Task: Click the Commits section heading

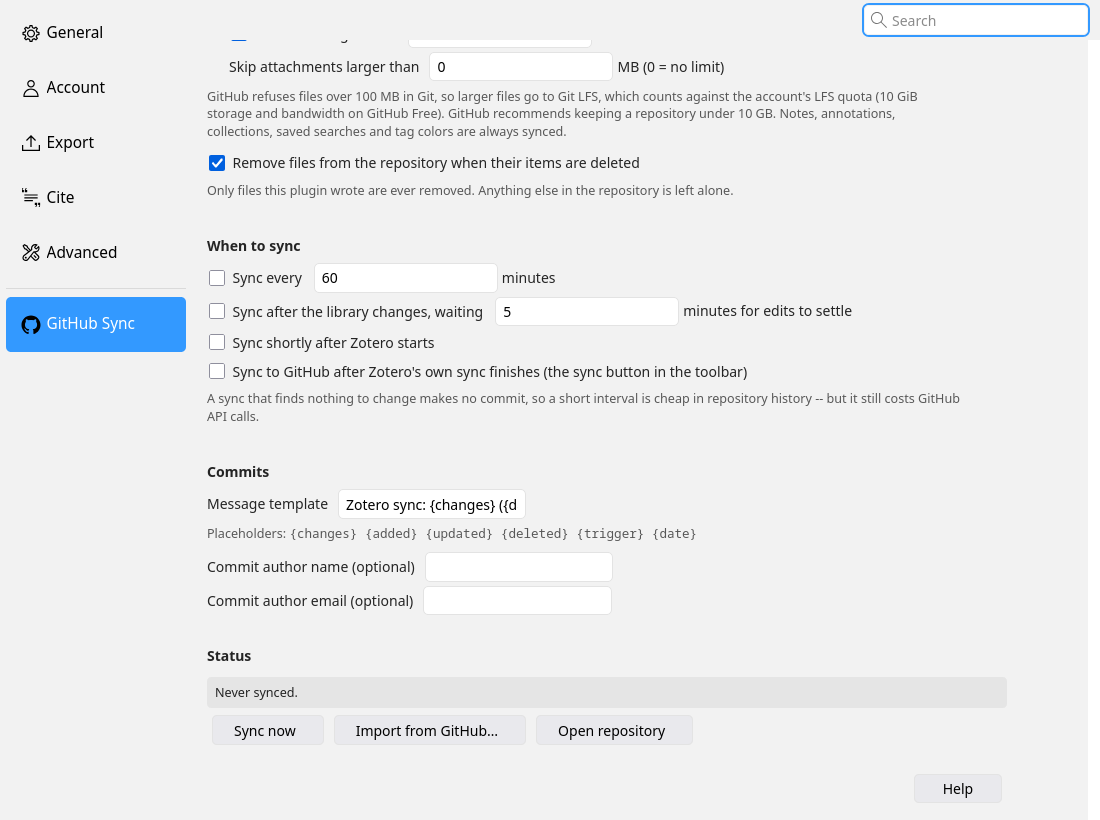Action: (238, 472)
